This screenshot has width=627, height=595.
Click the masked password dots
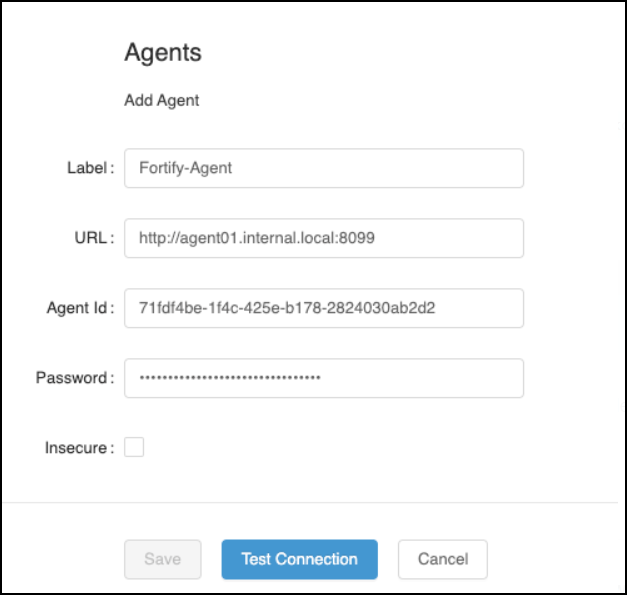[x=230, y=378]
